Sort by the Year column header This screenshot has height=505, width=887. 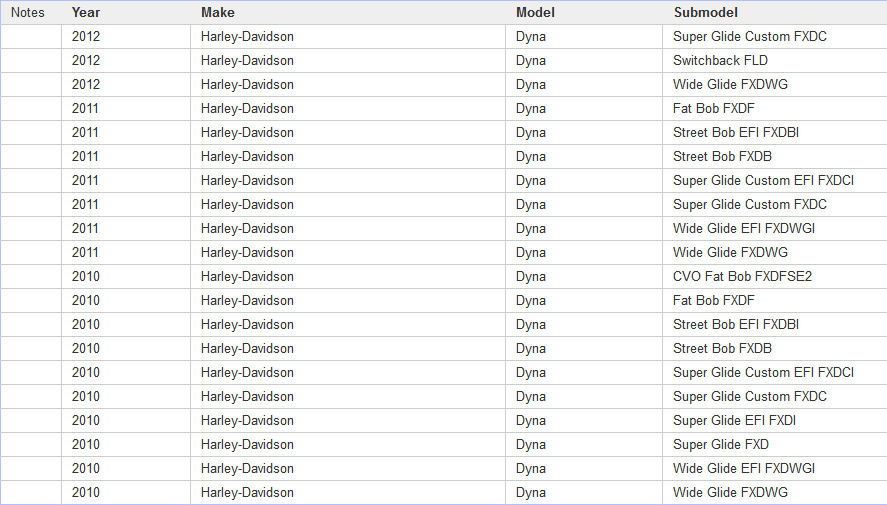(86, 12)
